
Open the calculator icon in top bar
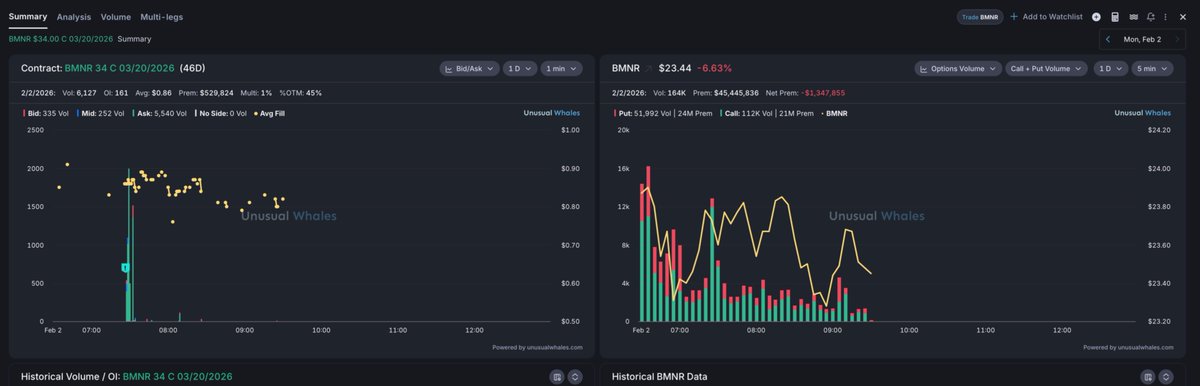pyautogui.click(x=1114, y=17)
